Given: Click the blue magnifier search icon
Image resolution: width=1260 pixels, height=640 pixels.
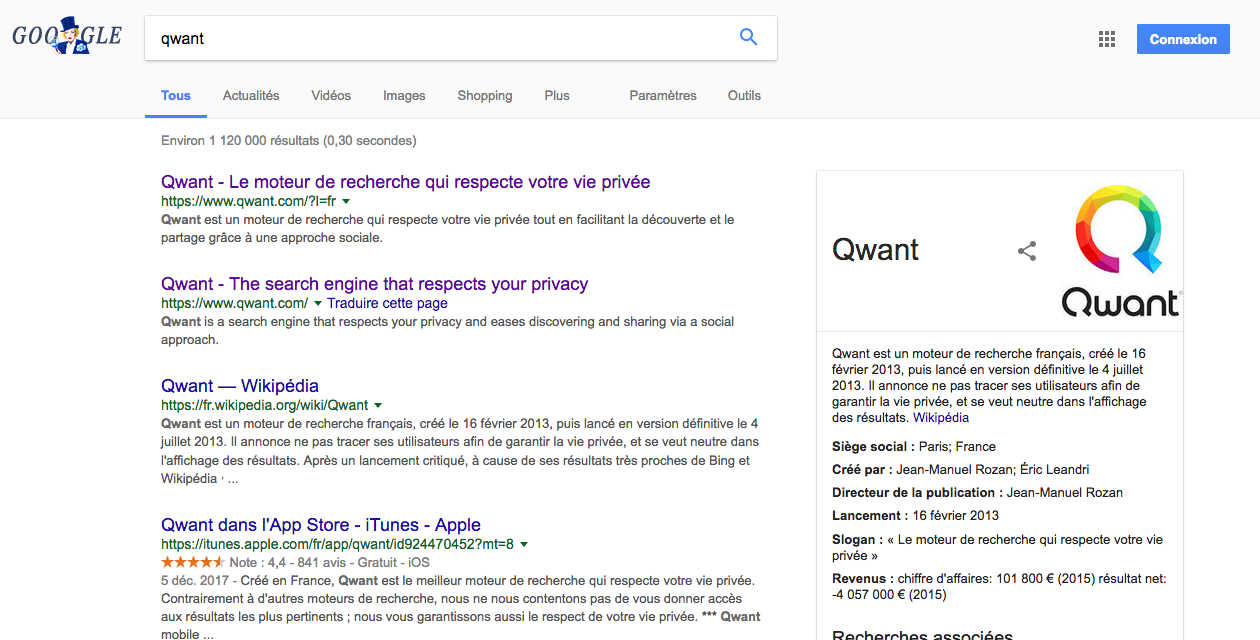Looking at the screenshot, I should [748, 38].
